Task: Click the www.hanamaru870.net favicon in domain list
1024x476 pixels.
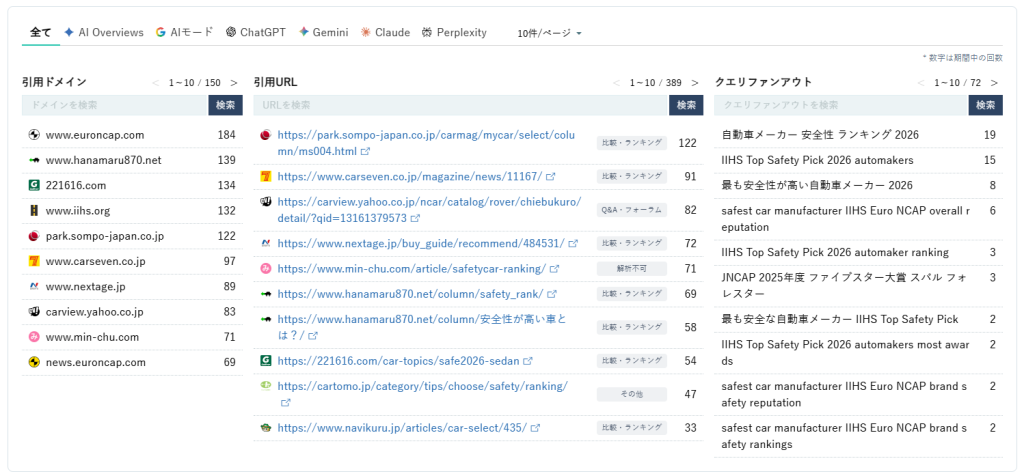Action: click(35, 160)
